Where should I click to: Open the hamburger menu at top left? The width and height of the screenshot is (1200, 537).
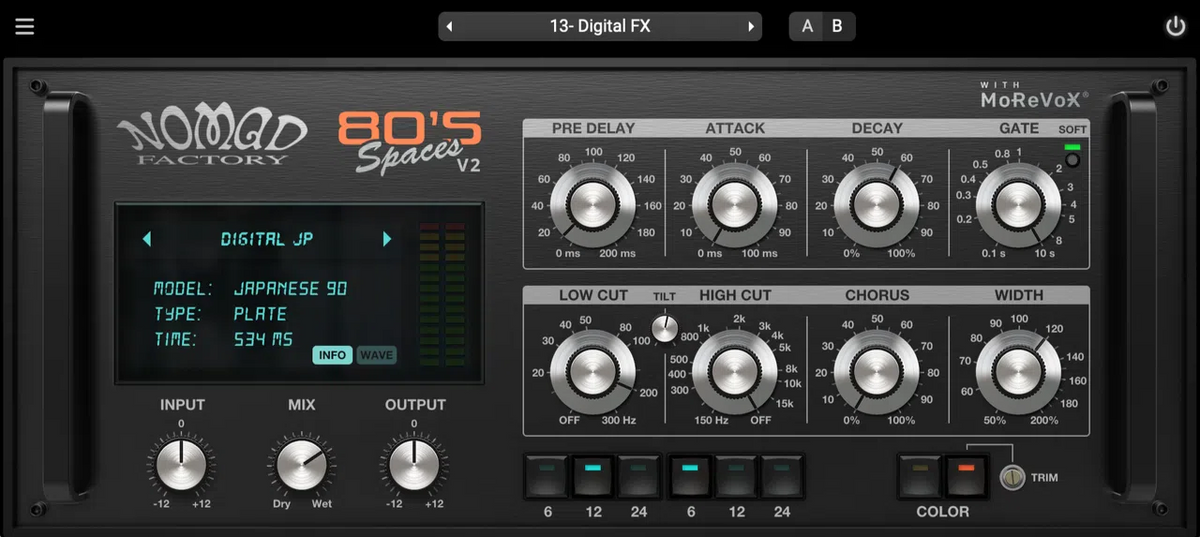click(x=24, y=26)
